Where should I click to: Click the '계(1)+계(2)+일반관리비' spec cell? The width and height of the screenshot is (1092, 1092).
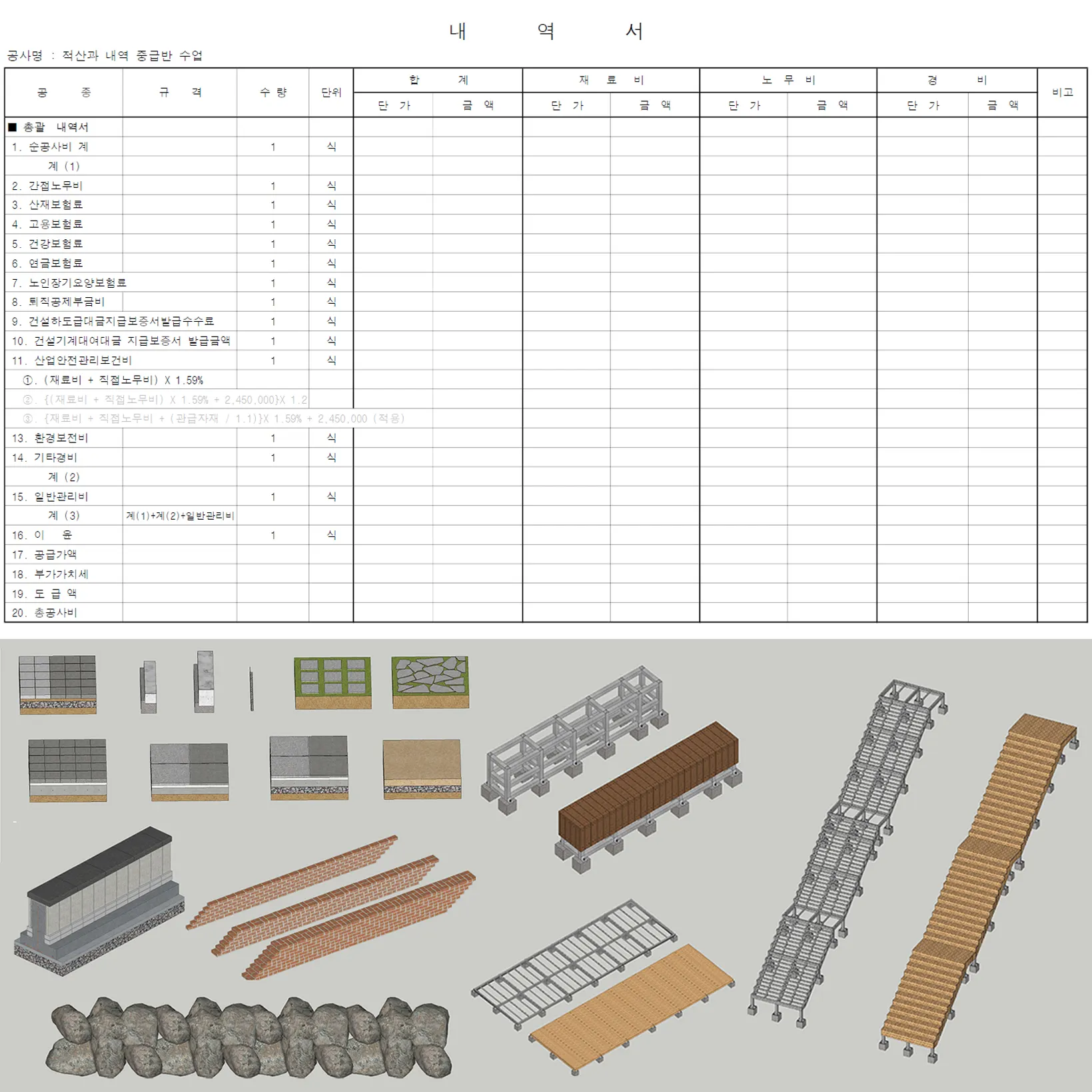click(x=180, y=516)
